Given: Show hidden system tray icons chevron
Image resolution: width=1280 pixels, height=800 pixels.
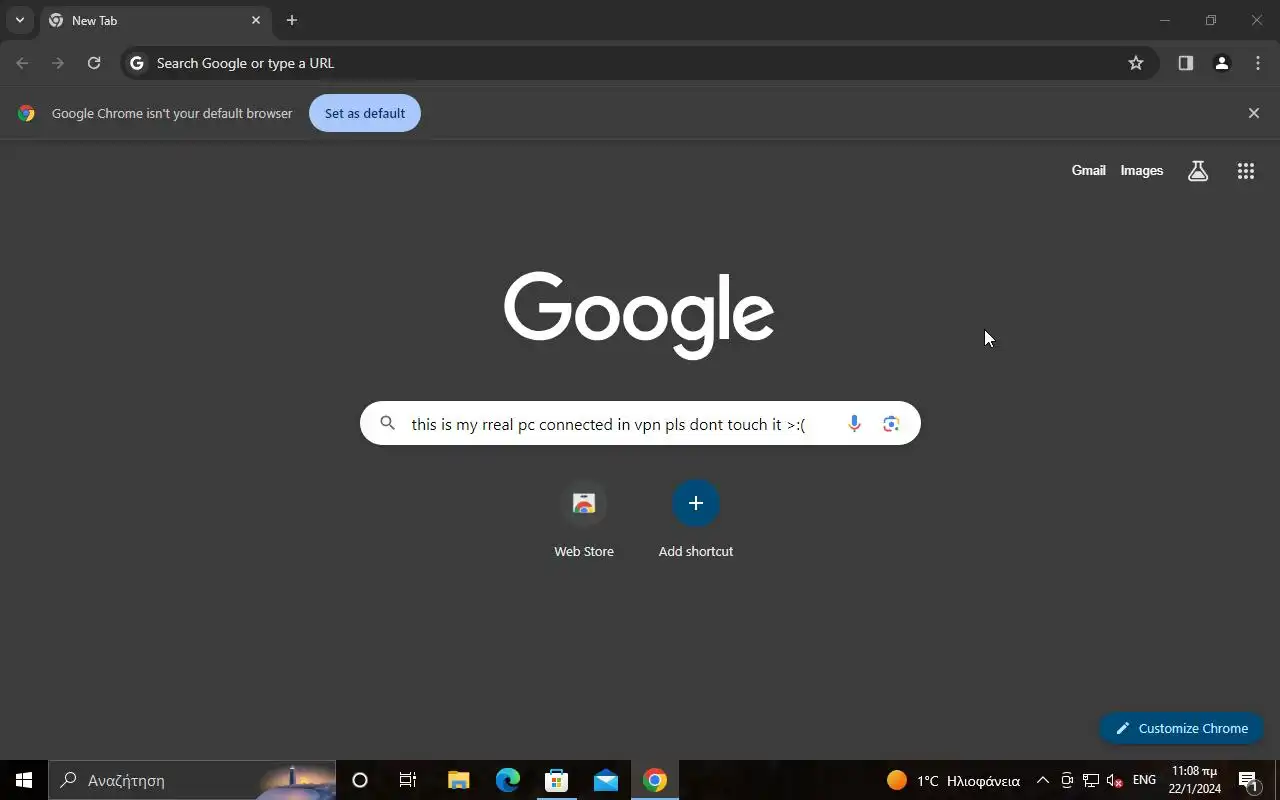Looking at the screenshot, I should 1043,780.
